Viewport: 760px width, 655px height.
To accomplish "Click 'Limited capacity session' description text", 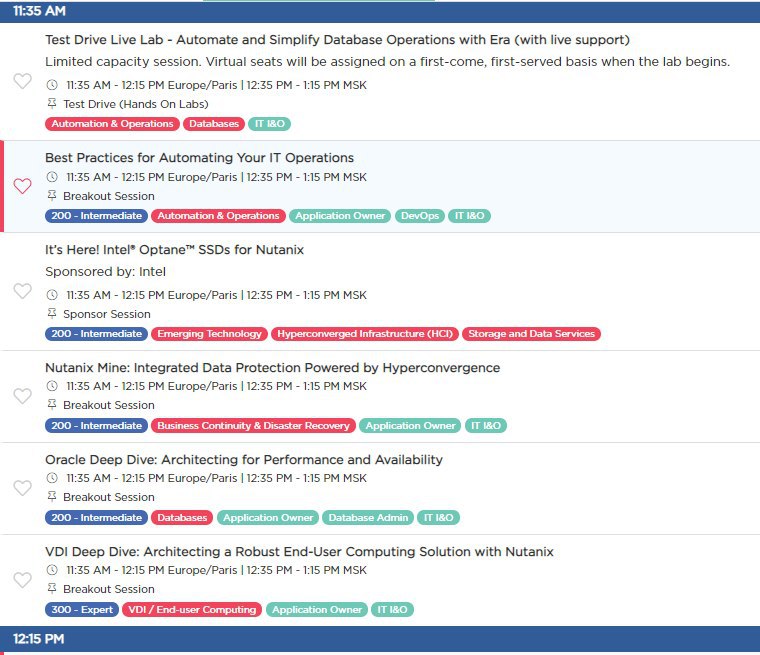I will click(387, 62).
